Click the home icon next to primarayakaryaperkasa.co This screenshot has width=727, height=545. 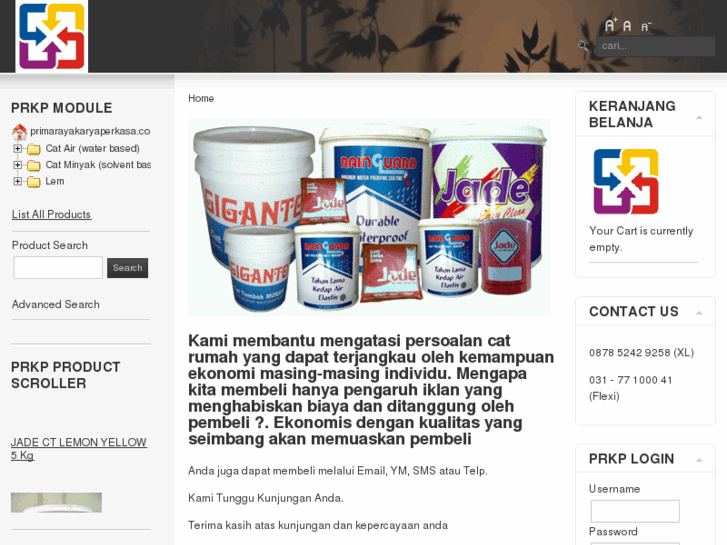coord(19,132)
